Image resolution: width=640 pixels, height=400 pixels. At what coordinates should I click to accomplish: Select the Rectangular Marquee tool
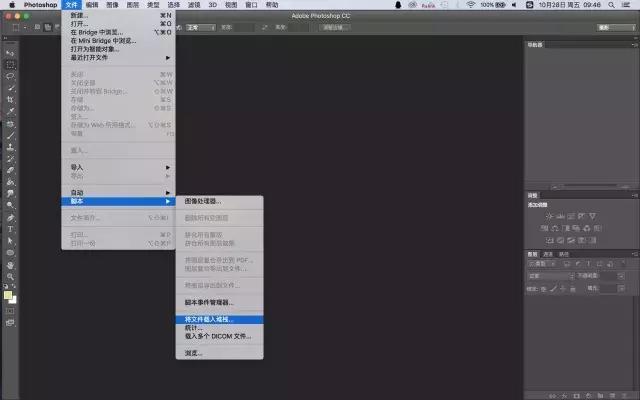10,64
